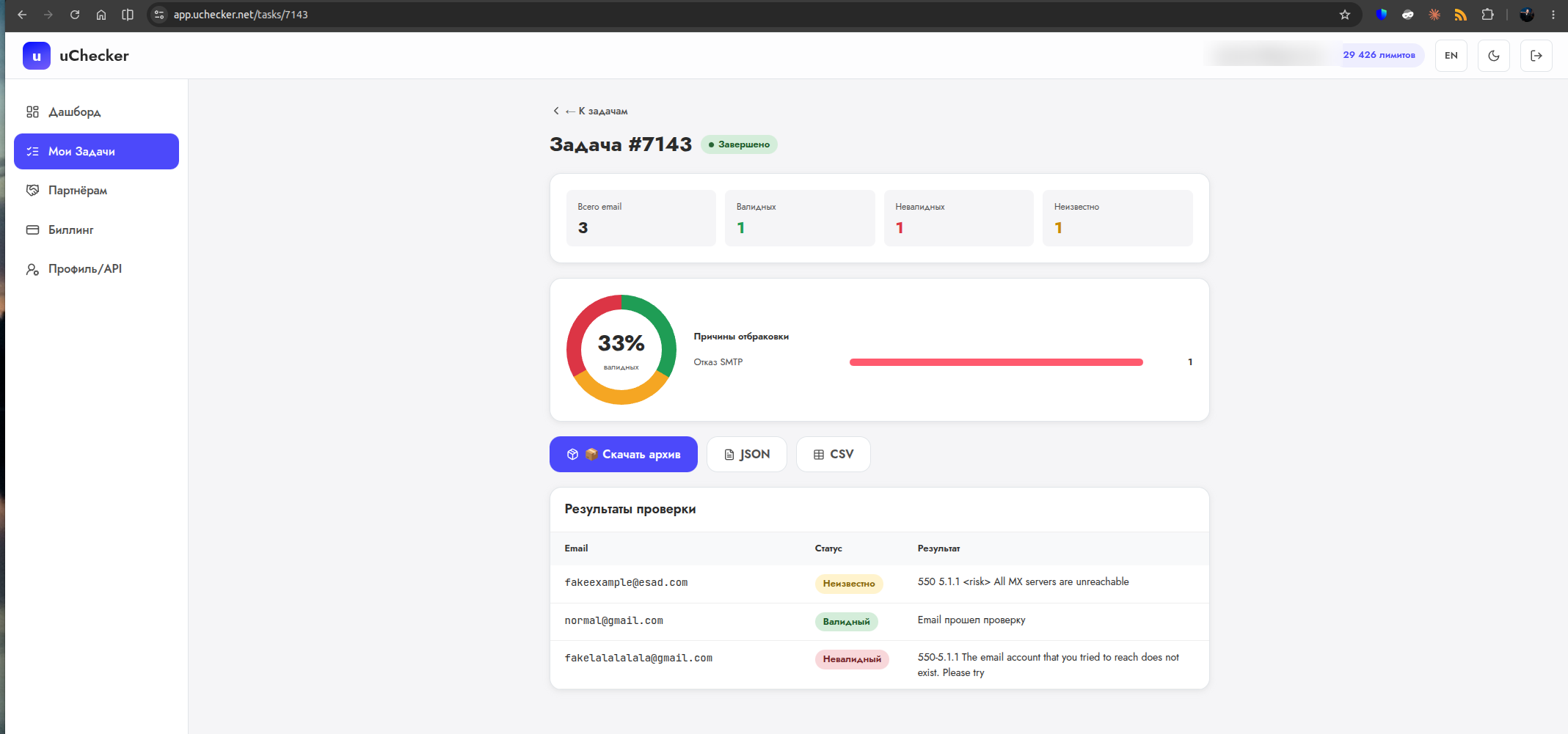Toggle dark mode moon icon
The width and height of the screenshot is (1568, 734).
point(1494,56)
